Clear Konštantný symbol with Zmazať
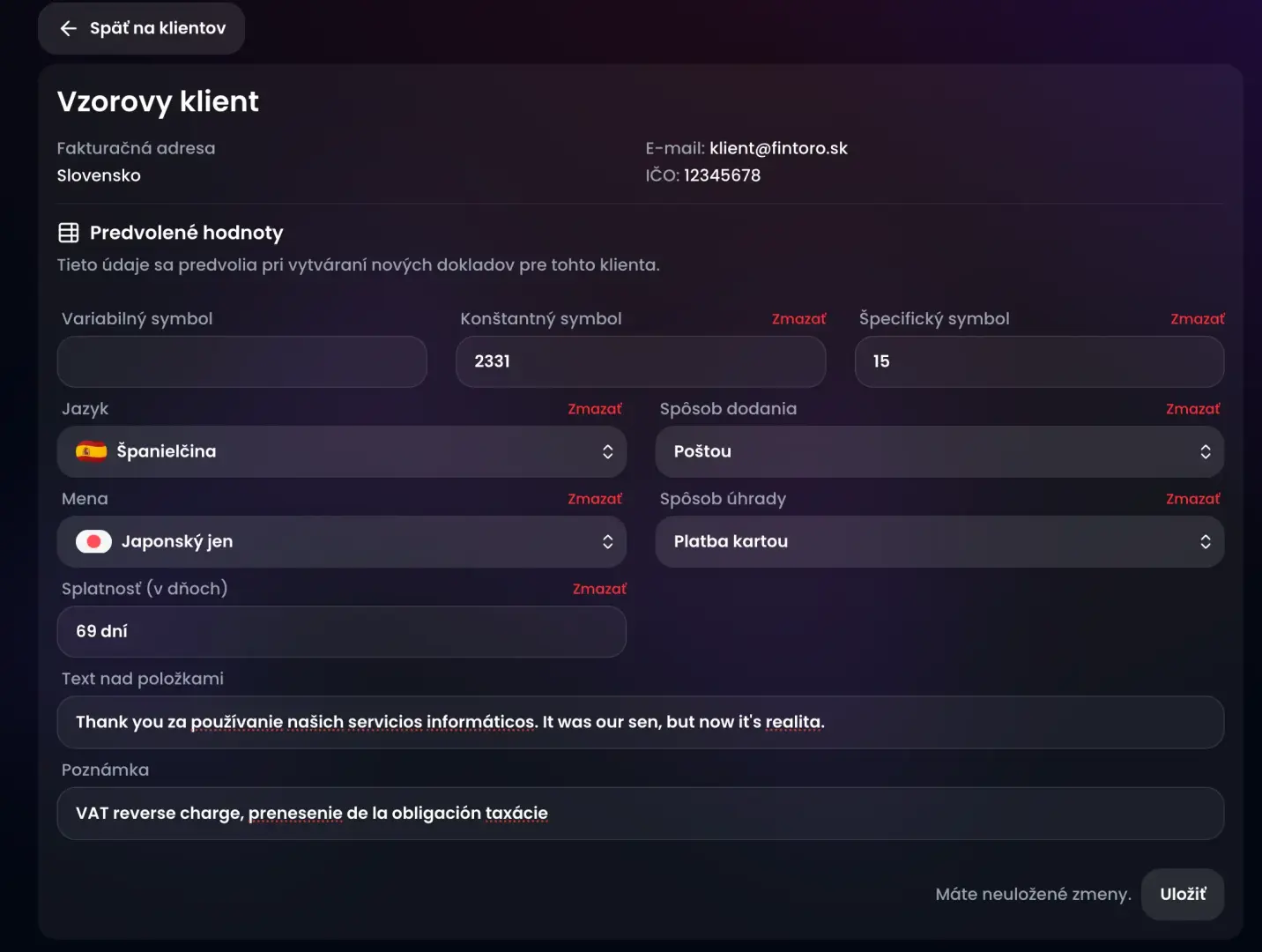This screenshot has height=952, width=1262. point(798,319)
